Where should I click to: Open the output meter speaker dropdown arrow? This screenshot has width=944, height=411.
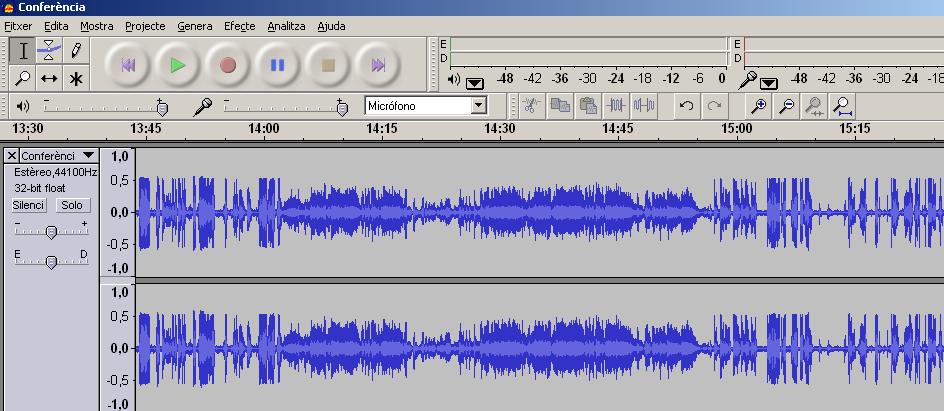(474, 82)
